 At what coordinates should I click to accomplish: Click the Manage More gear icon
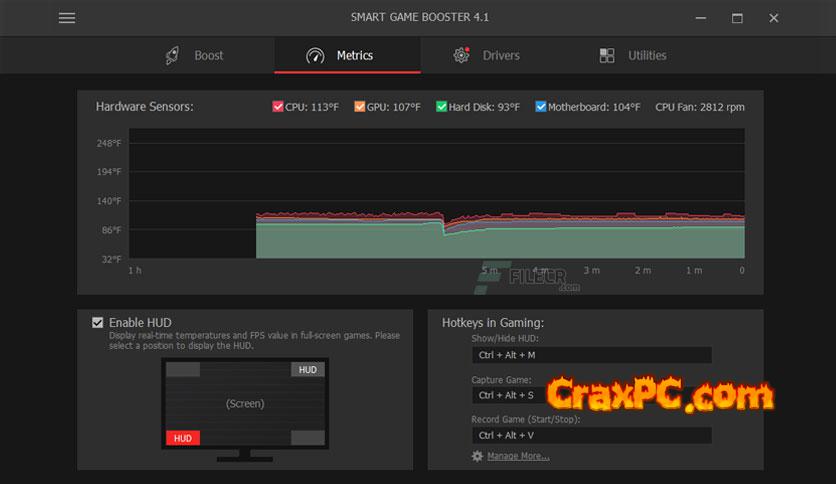pyautogui.click(x=477, y=456)
